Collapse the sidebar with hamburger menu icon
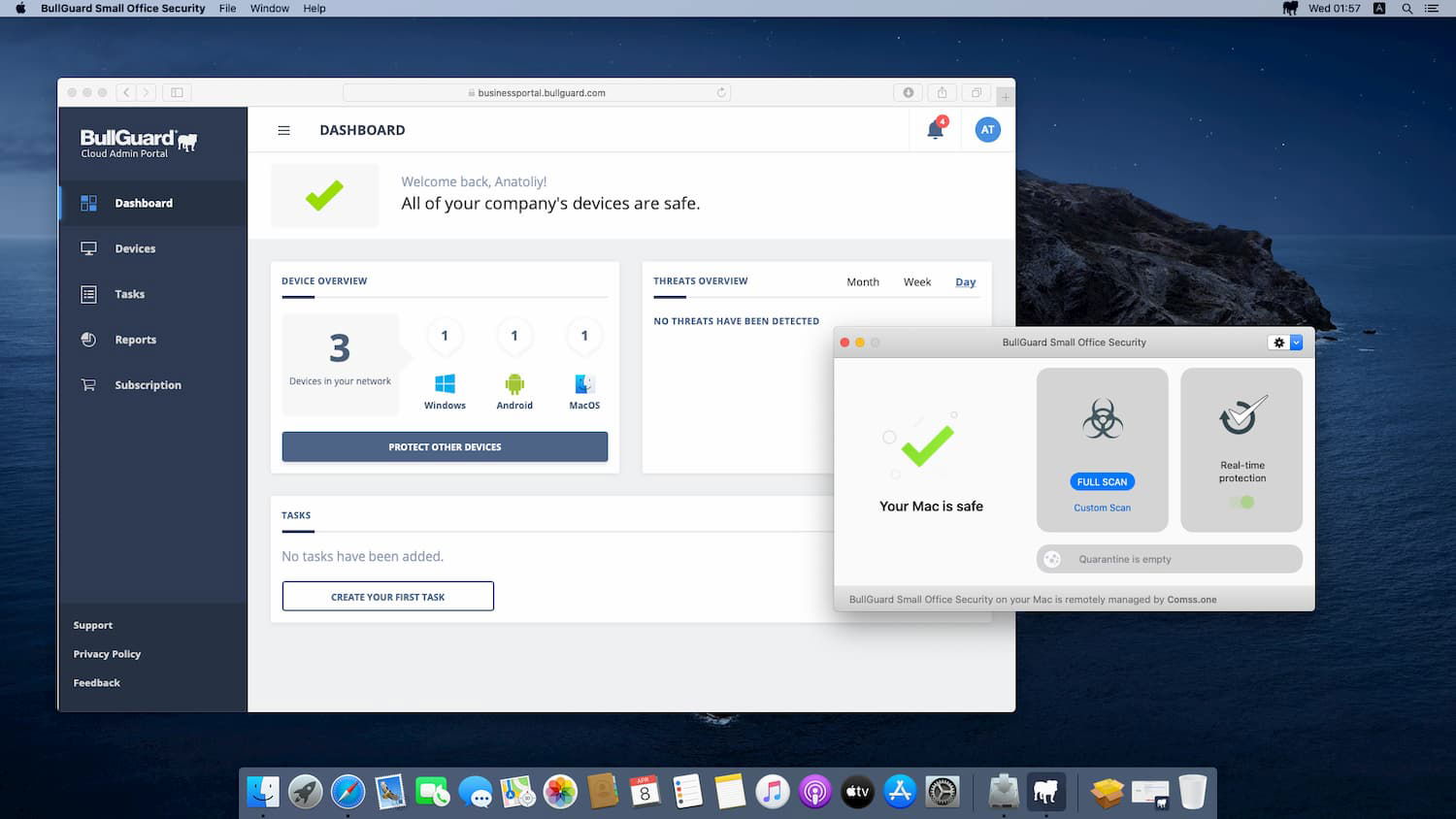The image size is (1456, 819). (x=283, y=130)
